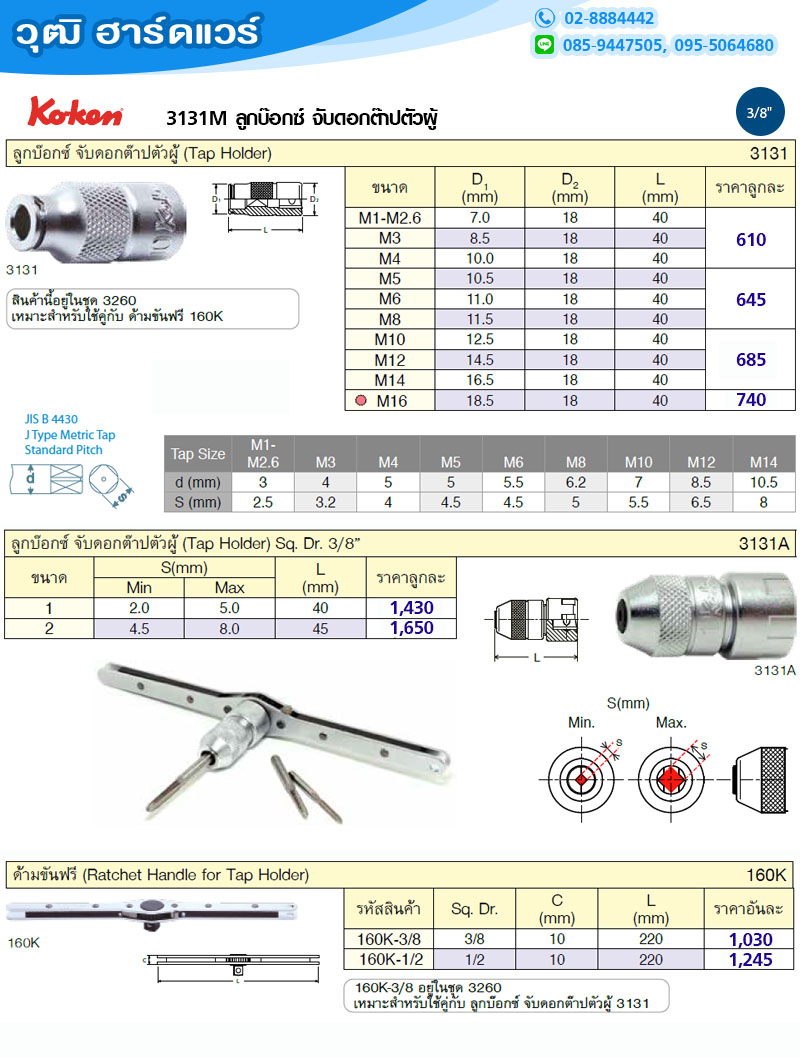Click the 160K caption under handle photo
Screen dimensions: 800x1057
[x=24, y=943]
